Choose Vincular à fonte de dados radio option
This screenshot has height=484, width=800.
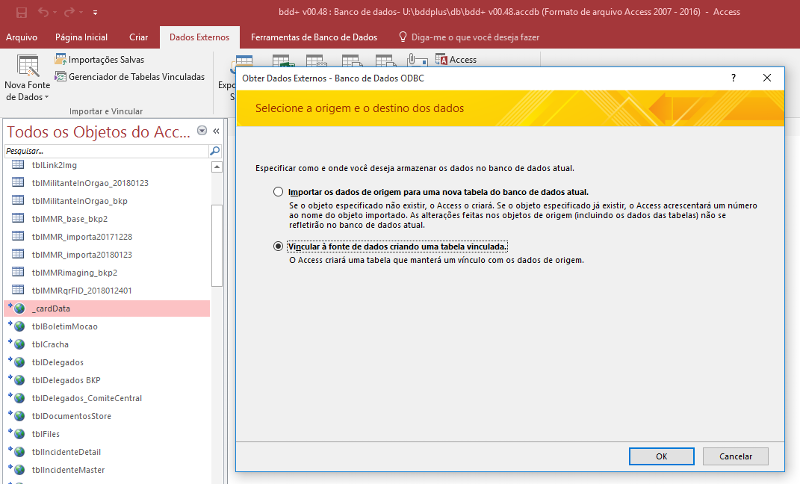point(278,246)
